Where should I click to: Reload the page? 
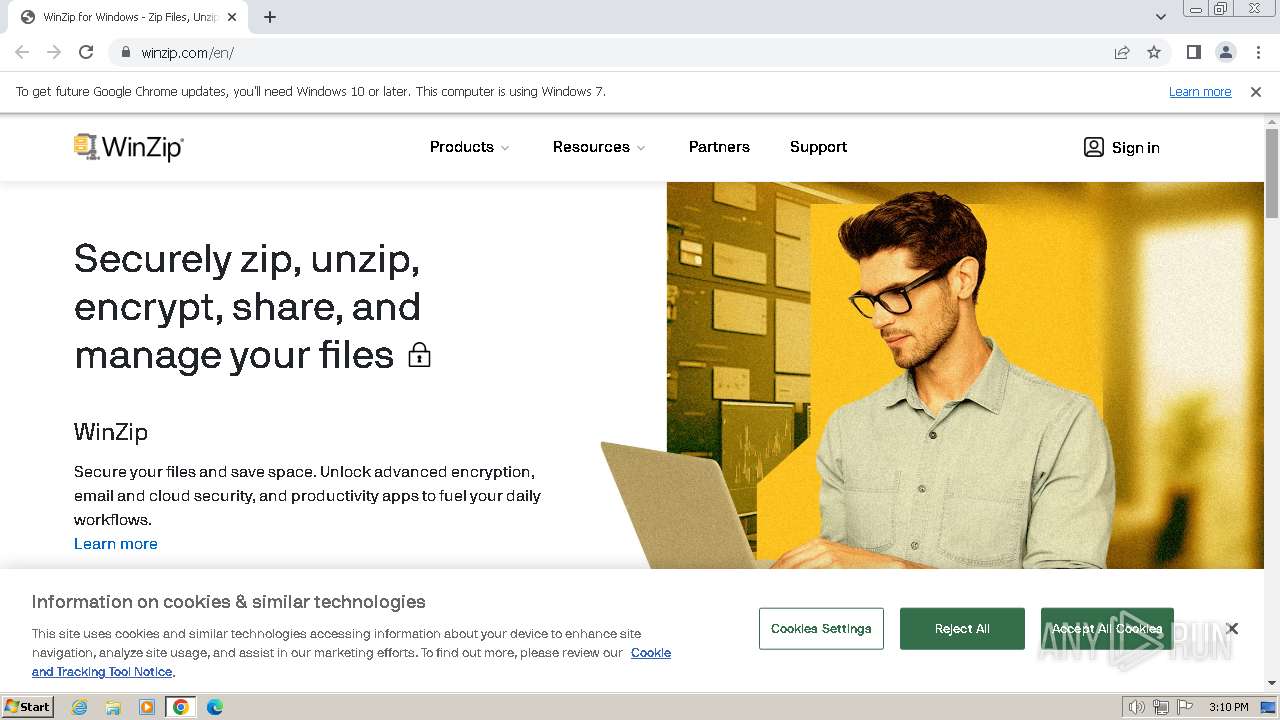tap(86, 52)
